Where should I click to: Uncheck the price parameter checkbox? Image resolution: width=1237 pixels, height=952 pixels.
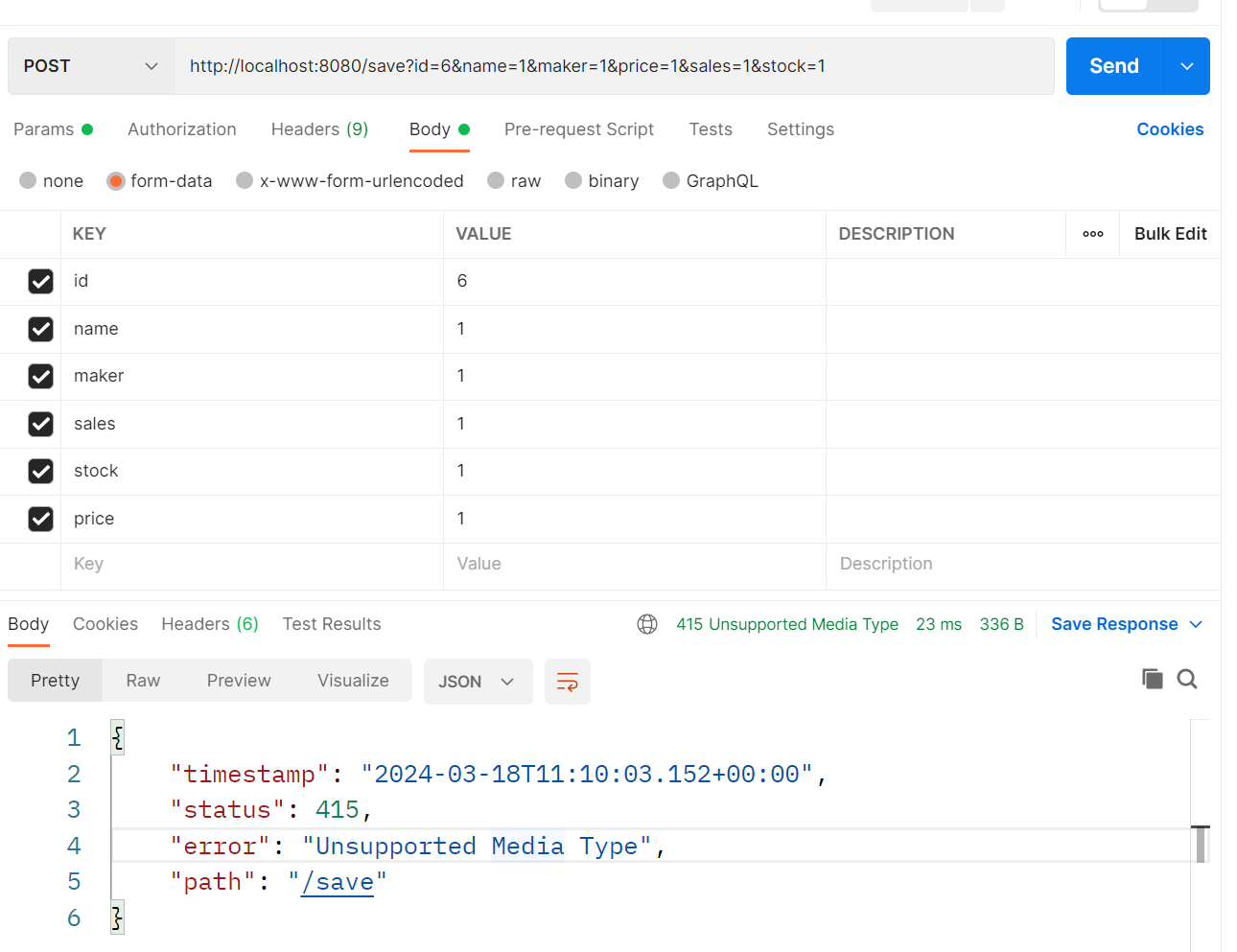40,519
